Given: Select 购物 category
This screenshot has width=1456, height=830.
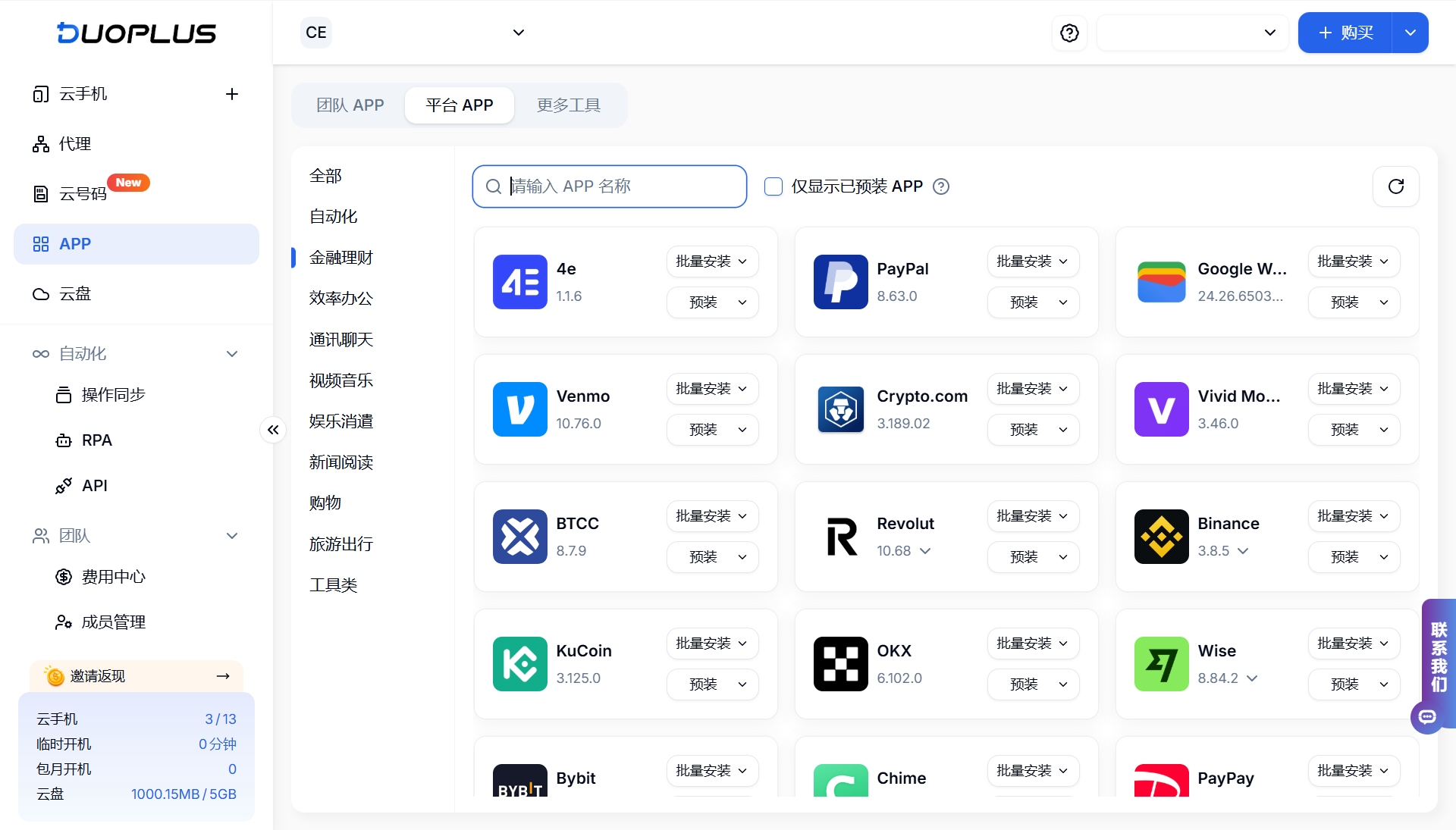Looking at the screenshot, I should point(325,503).
